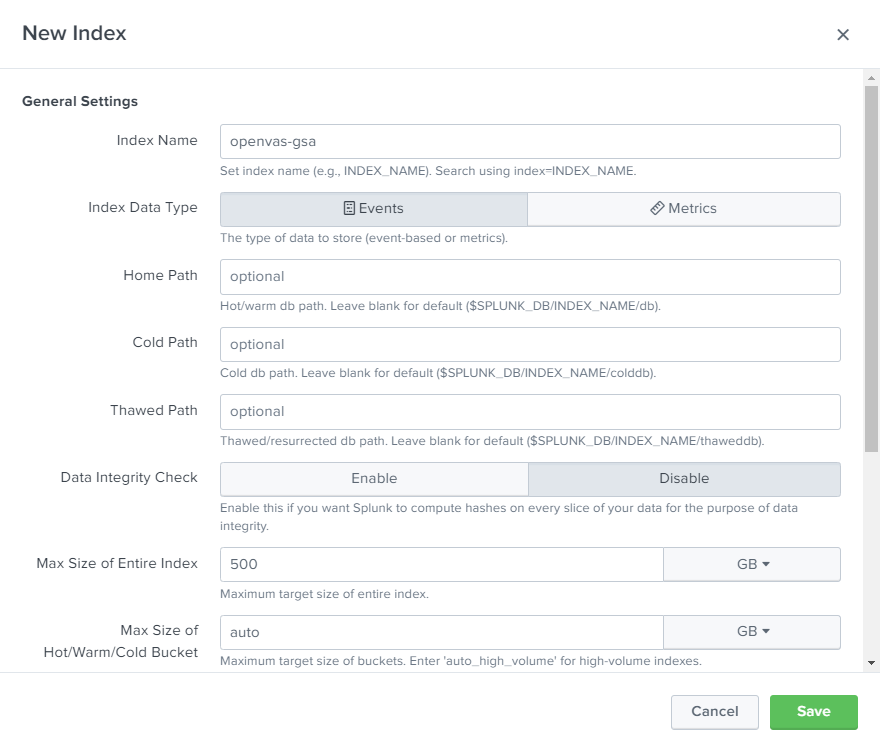Open GB unit dropdown for max index size

(752, 565)
